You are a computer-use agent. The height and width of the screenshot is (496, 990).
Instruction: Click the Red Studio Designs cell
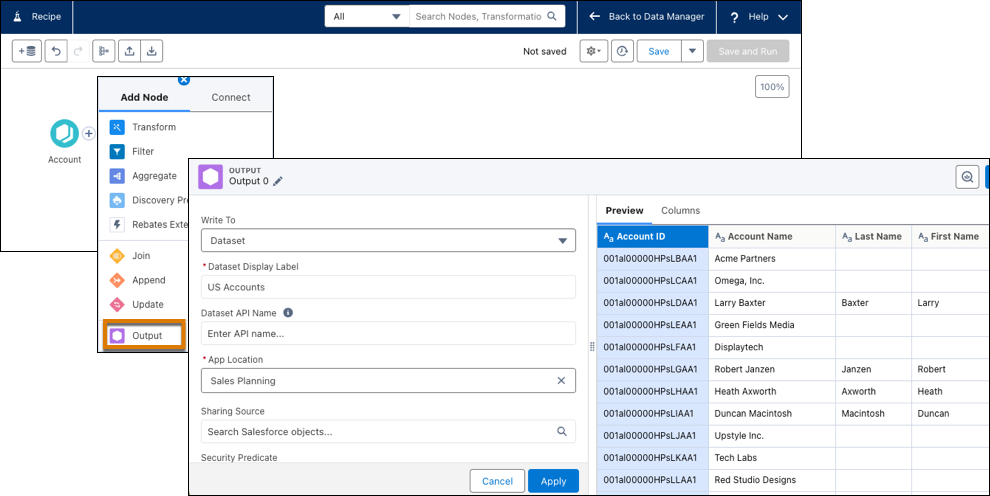pyautogui.click(x=772, y=480)
